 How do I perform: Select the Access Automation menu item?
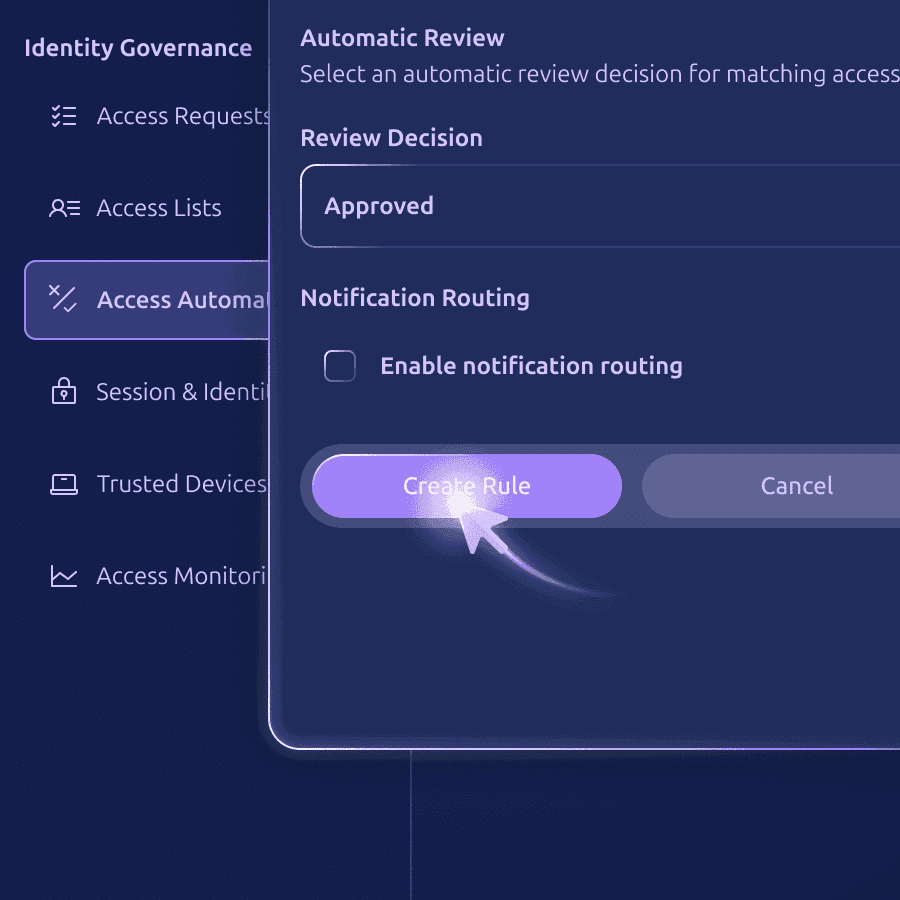180,300
